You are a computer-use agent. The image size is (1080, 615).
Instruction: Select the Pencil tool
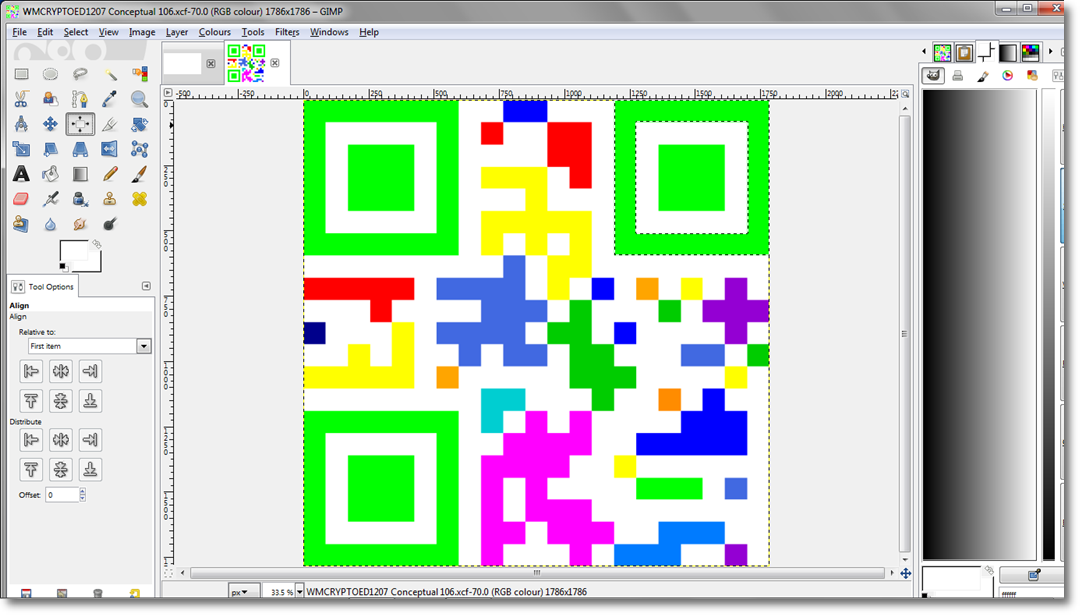[110, 174]
